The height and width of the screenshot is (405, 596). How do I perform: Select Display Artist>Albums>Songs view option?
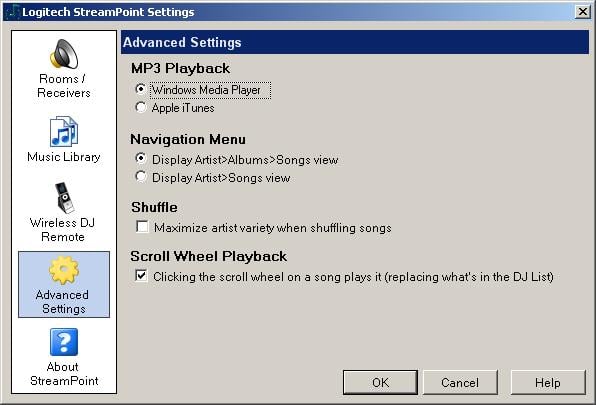tap(141, 158)
